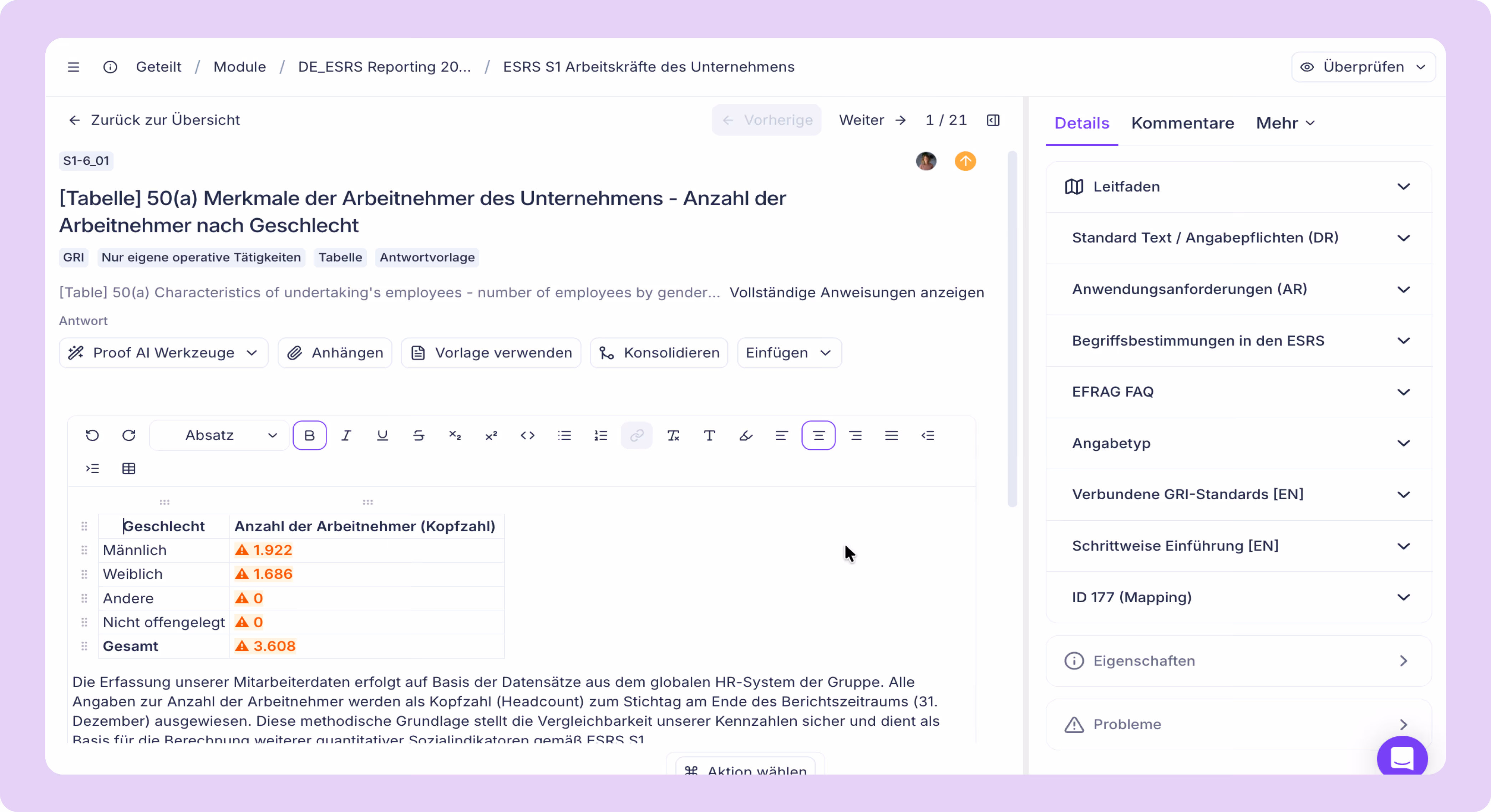
Task: Click the orange up-arrow status icon
Action: [965, 161]
